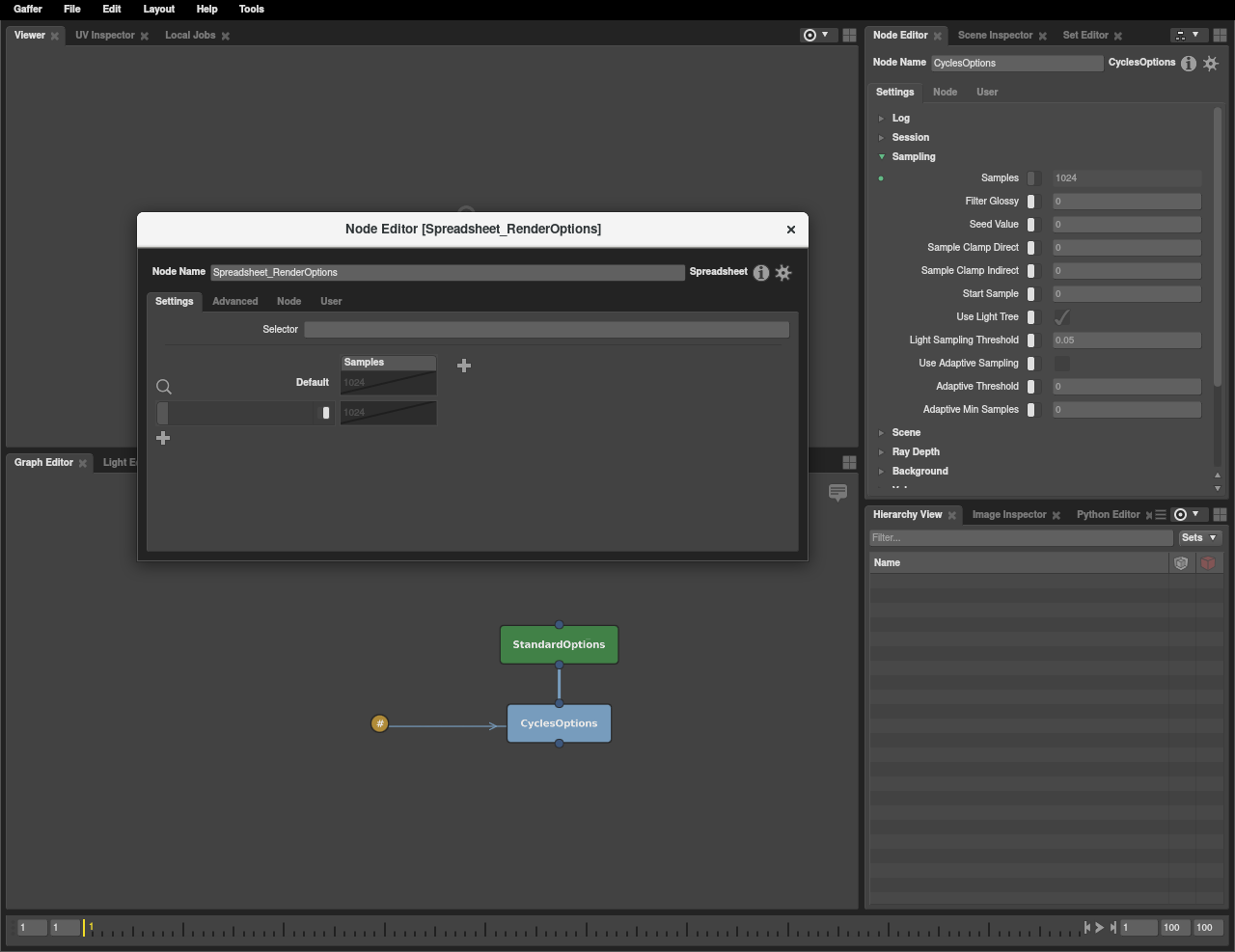Open the Tools menu

pyautogui.click(x=252, y=9)
